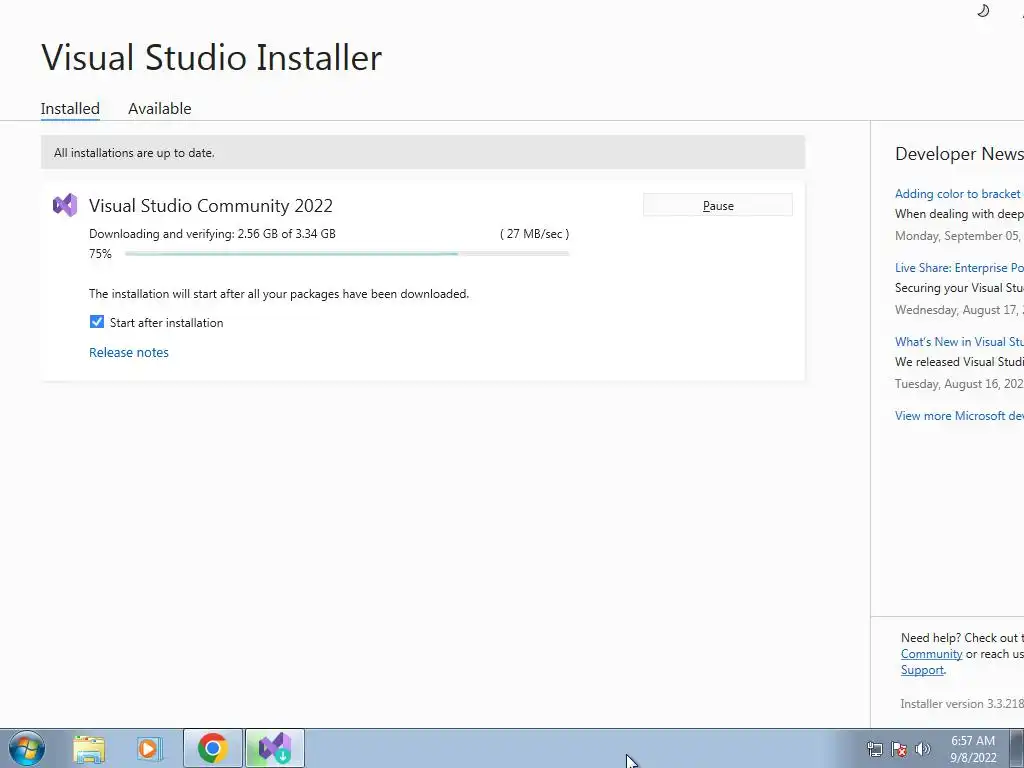Open Live Share: Enterprise news article
This screenshot has width=1024, height=768.
click(959, 268)
